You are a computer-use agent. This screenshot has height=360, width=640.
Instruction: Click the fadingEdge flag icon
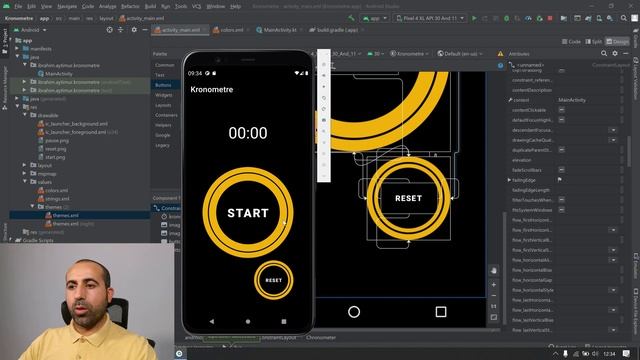coord(560,180)
